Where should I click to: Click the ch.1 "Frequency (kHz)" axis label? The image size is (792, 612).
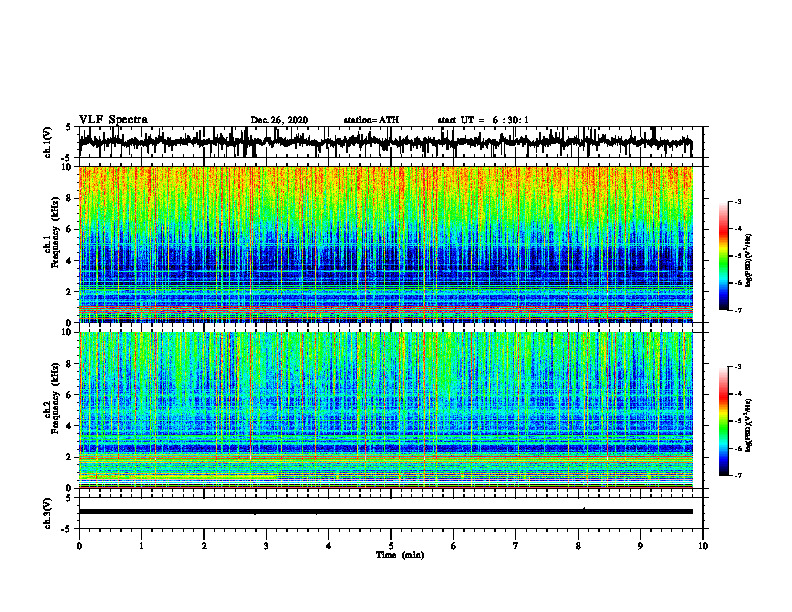click(x=55, y=234)
